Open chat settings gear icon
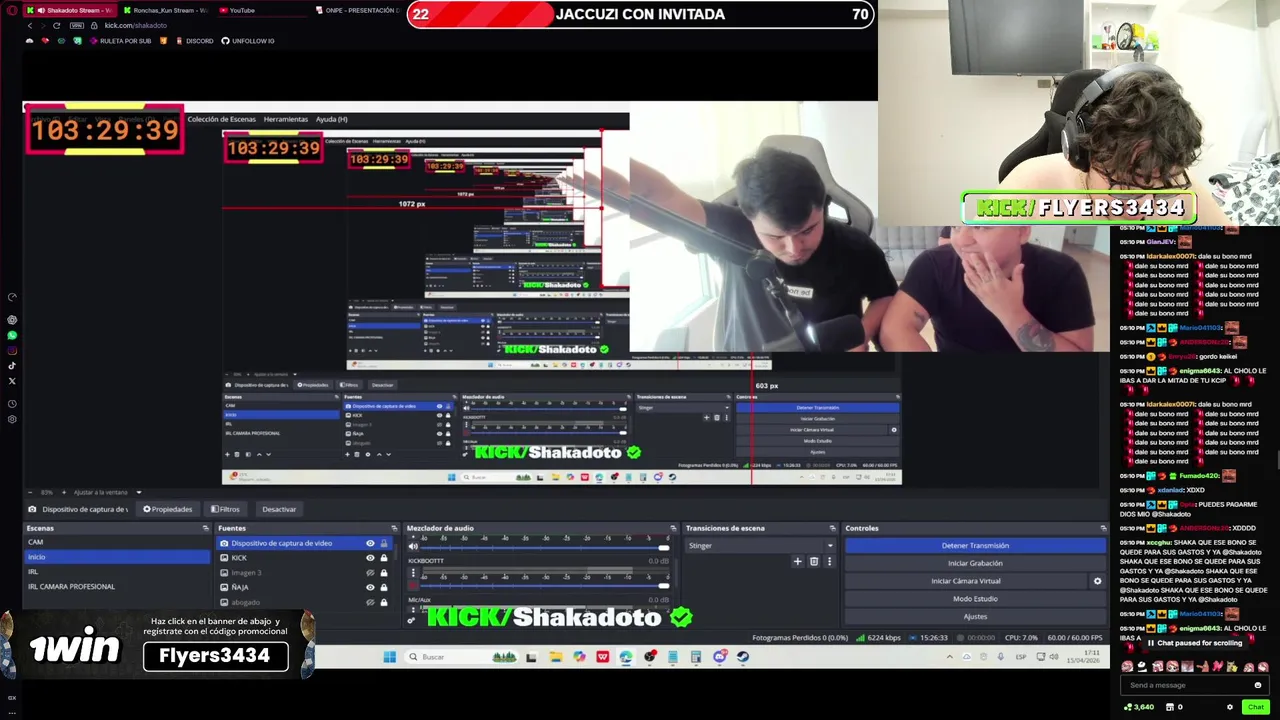The width and height of the screenshot is (1280, 720). click(1230, 707)
